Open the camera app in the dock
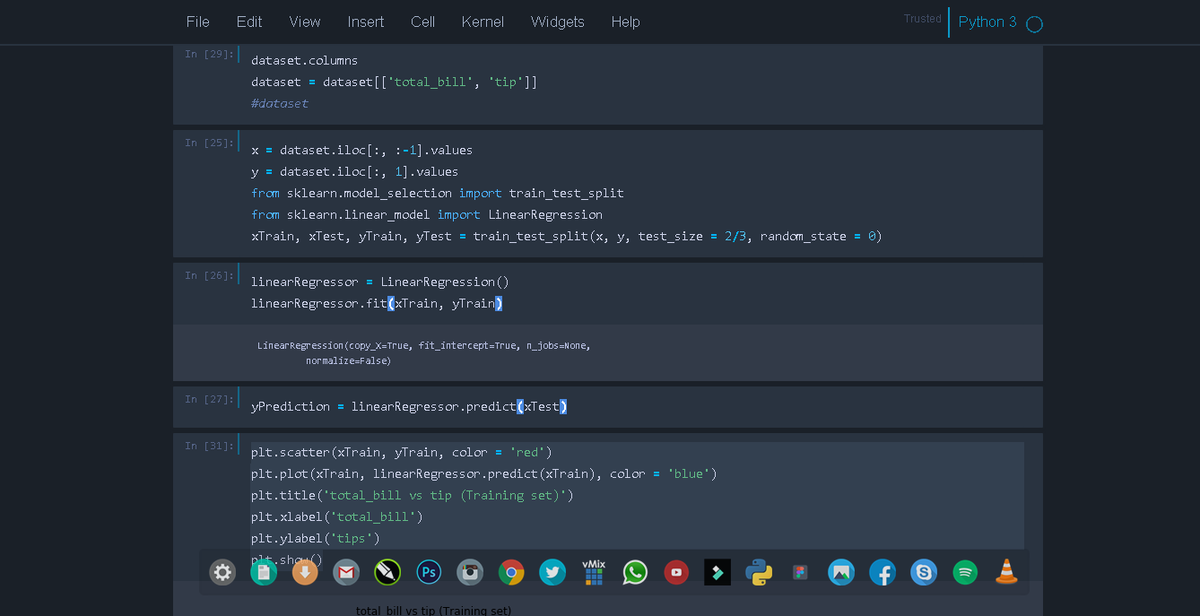 point(470,572)
